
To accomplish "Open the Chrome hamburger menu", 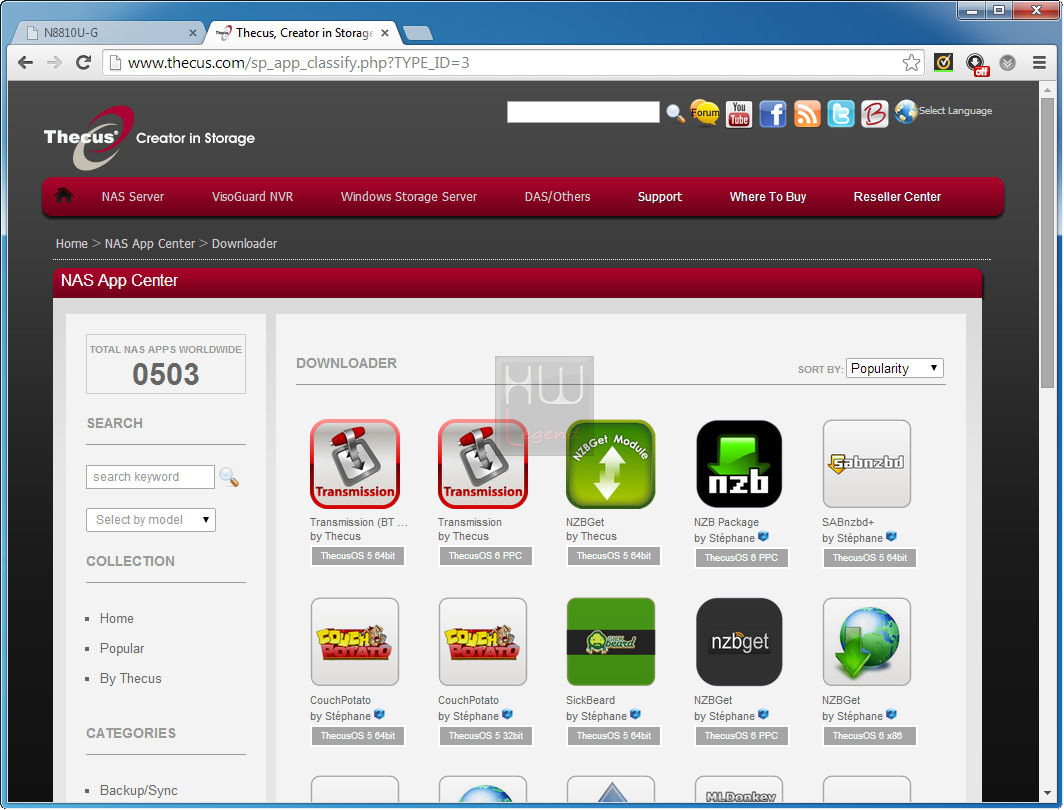I will (1039, 63).
